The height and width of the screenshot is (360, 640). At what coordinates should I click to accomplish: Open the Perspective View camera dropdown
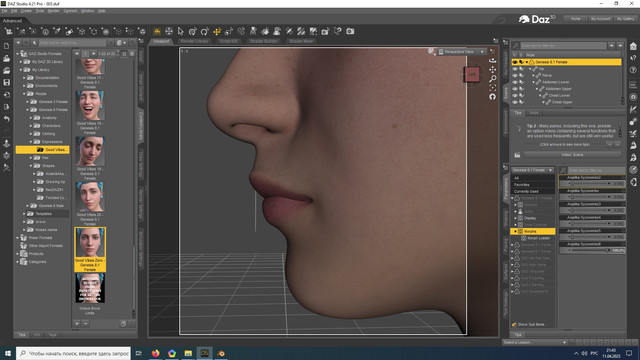(x=462, y=52)
